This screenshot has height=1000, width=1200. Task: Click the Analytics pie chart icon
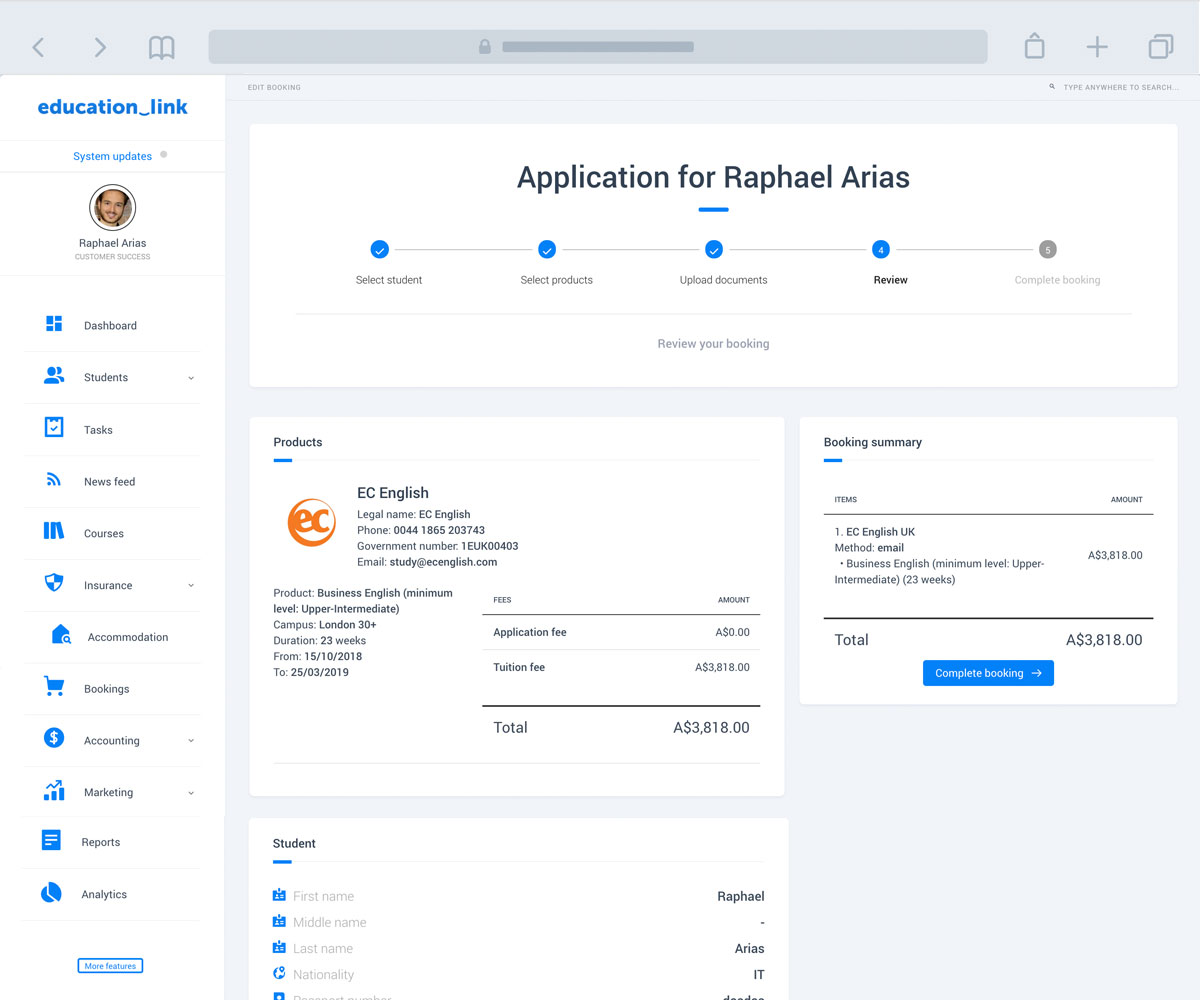(51, 893)
